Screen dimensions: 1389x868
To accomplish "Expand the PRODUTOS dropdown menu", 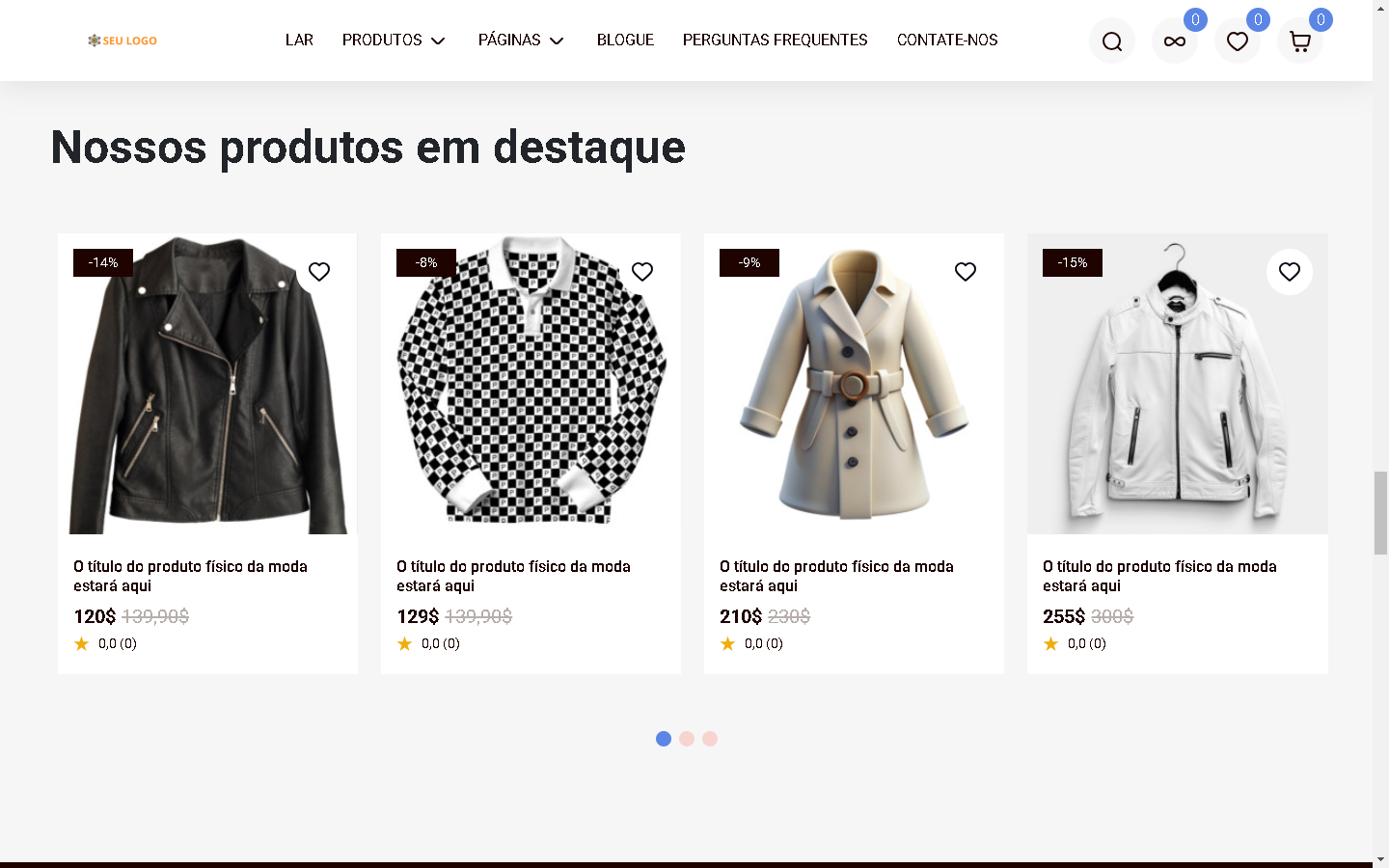I will click(394, 41).
